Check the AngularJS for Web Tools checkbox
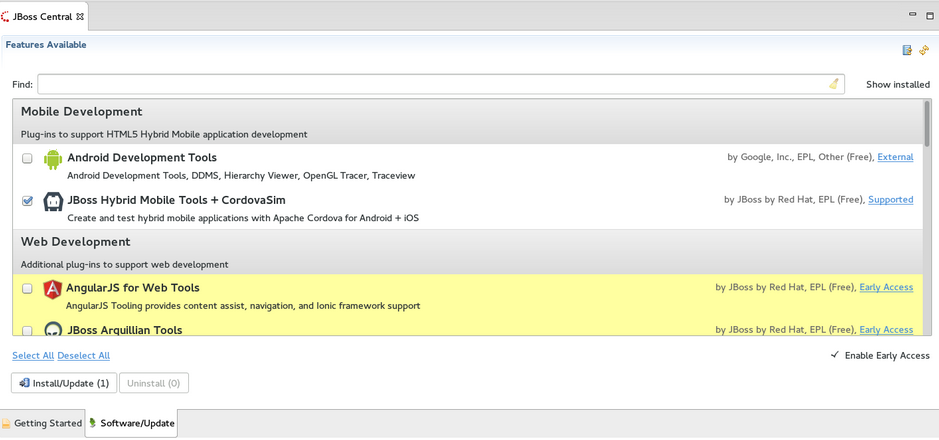 [x=27, y=289]
